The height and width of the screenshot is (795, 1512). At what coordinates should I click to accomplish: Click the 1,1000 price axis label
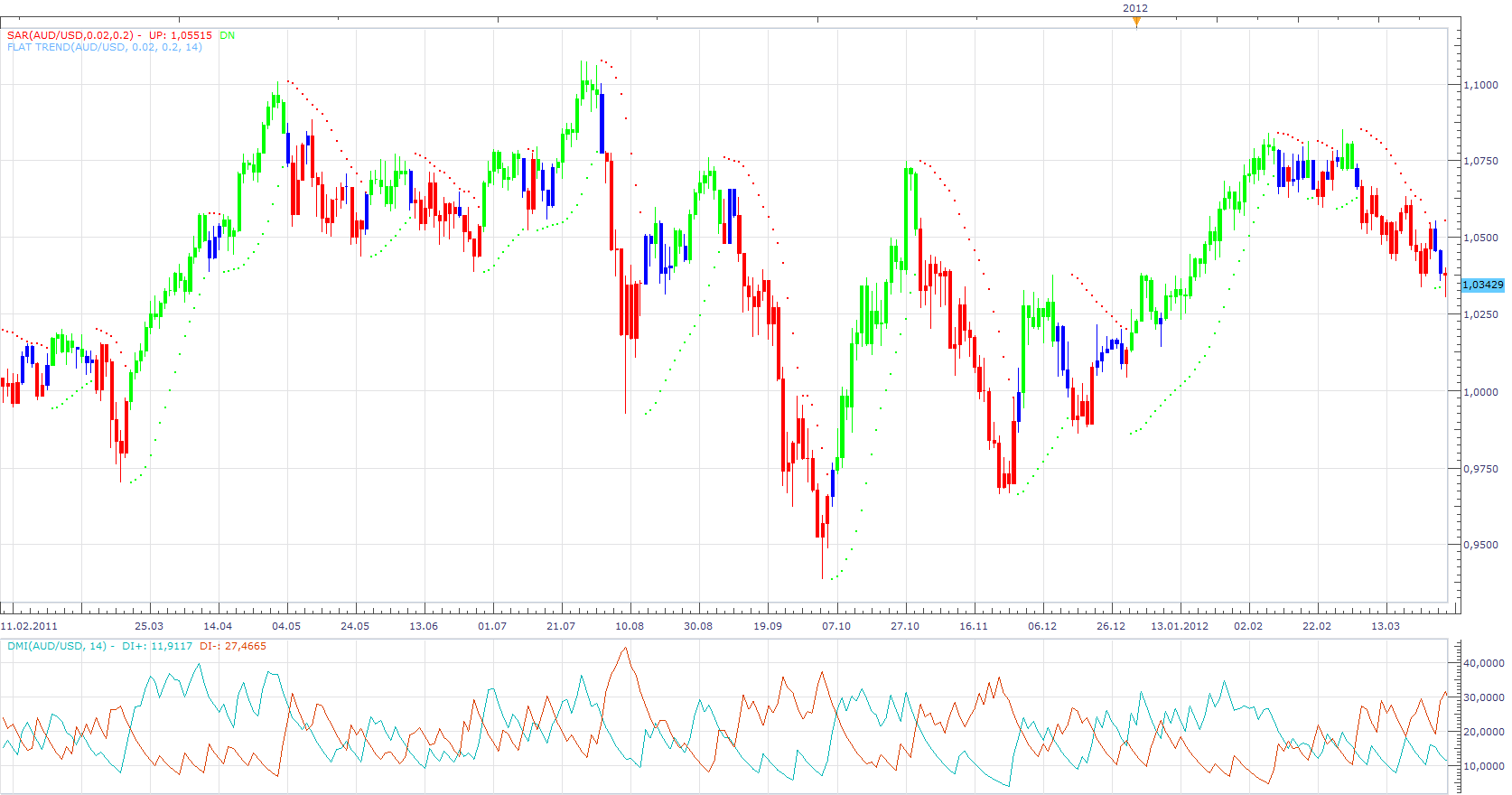tap(1480, 85)
